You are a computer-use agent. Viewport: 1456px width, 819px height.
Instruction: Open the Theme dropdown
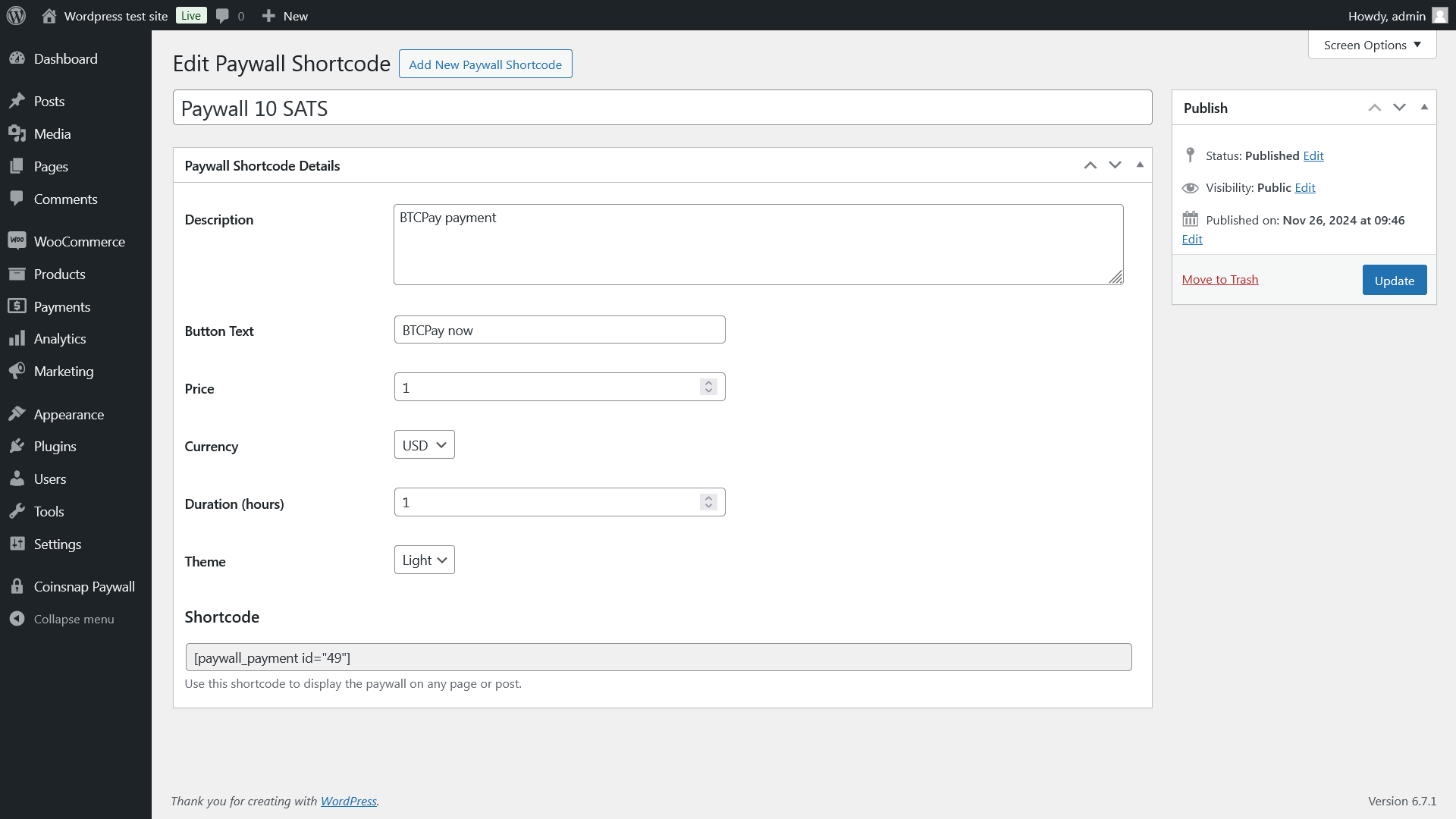tap(424, 560)
